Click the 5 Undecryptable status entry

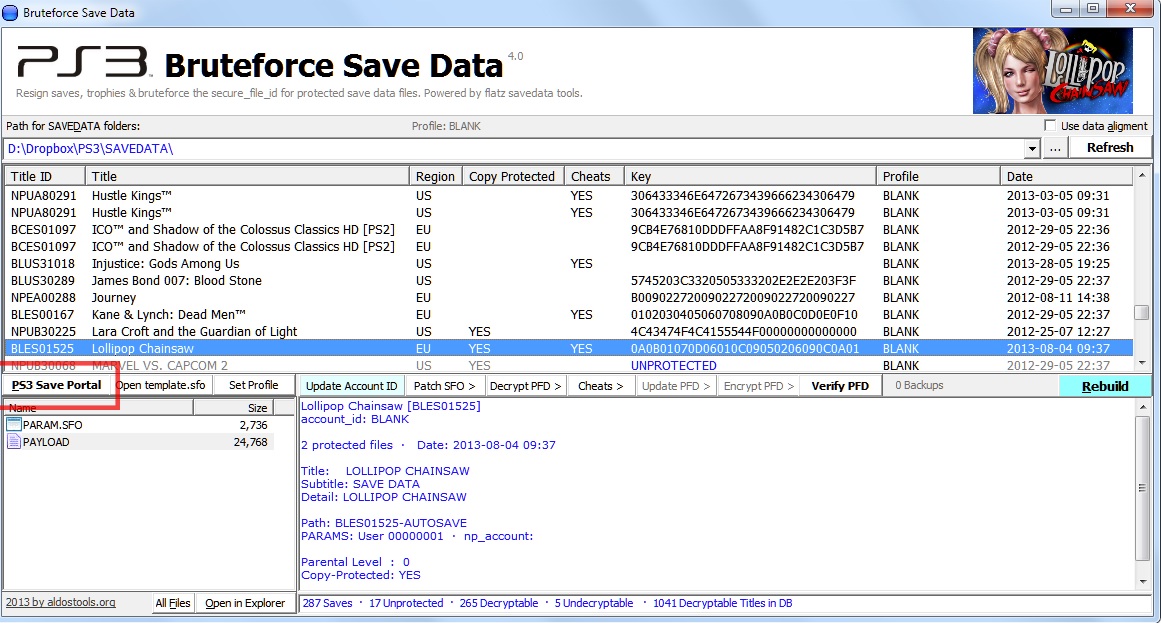[x=593, y=603]
